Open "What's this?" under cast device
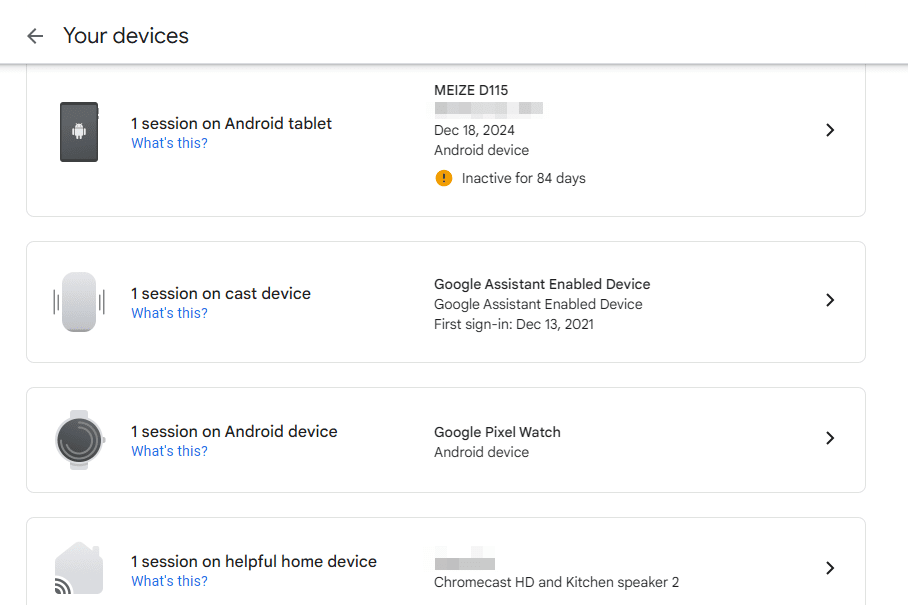Image resolution: width=908 pixels, height=605 pixels. coord(169,313)
